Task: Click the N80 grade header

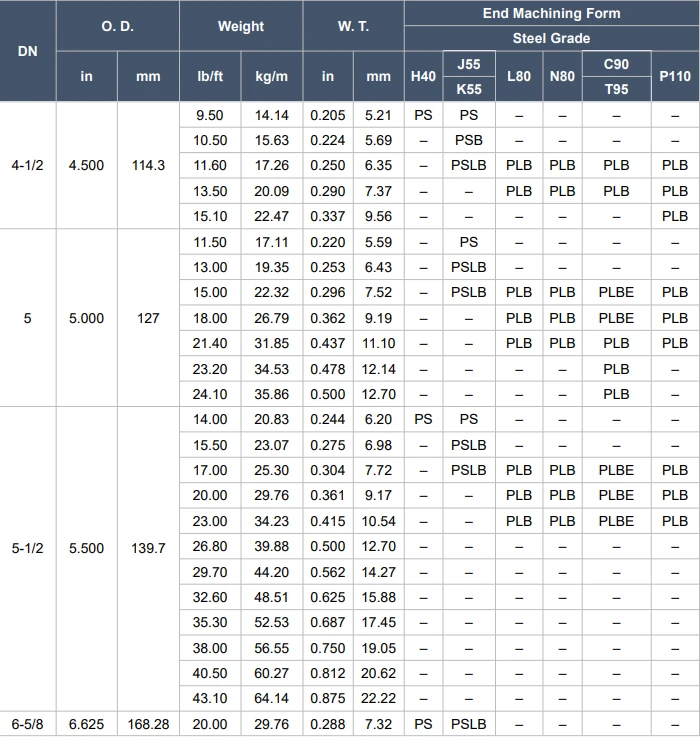Action: click(562, 76)
